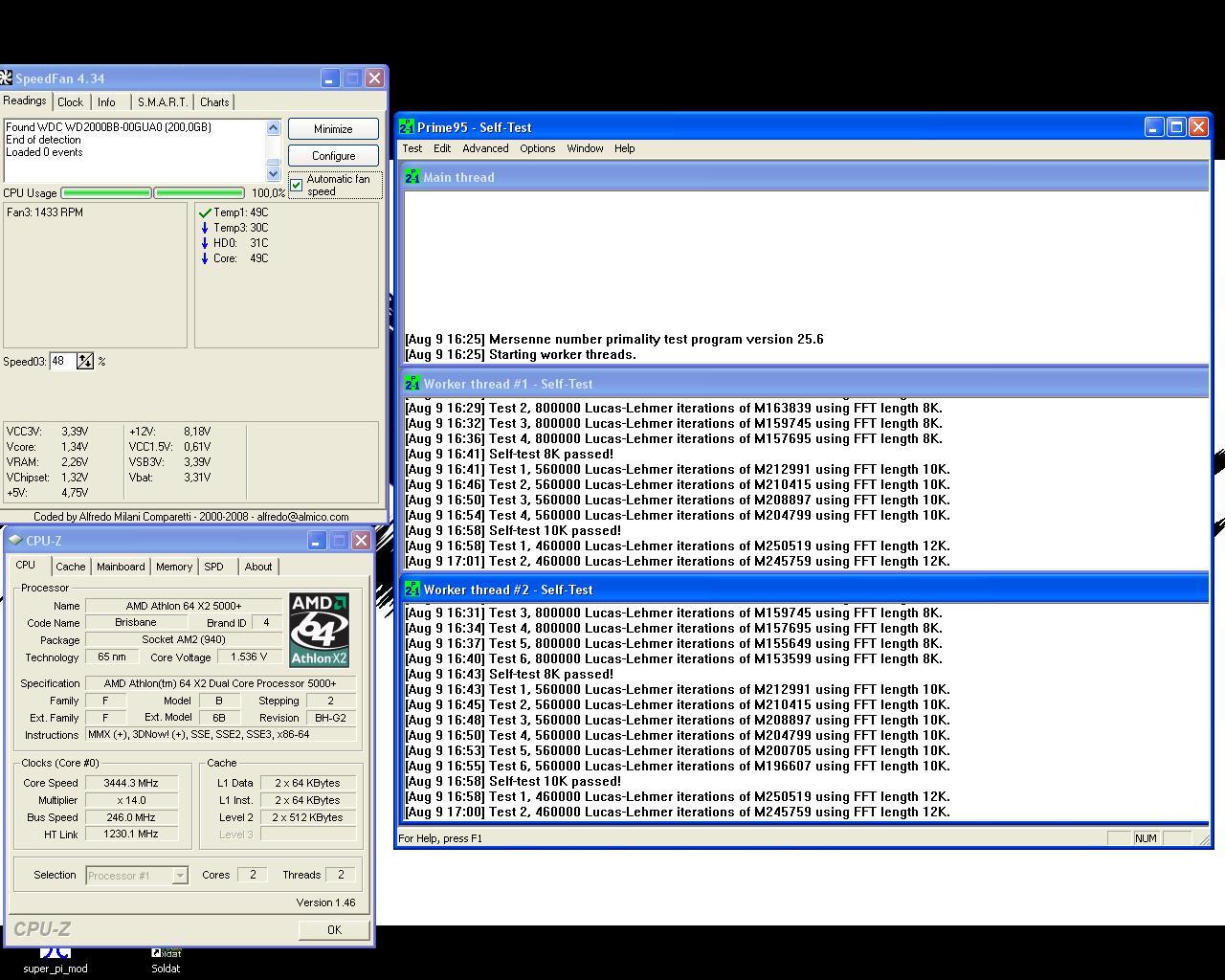The image size is (1225, 980).
Task: Open the Soldat desktop icon
Action: click(x=166, y=960)
